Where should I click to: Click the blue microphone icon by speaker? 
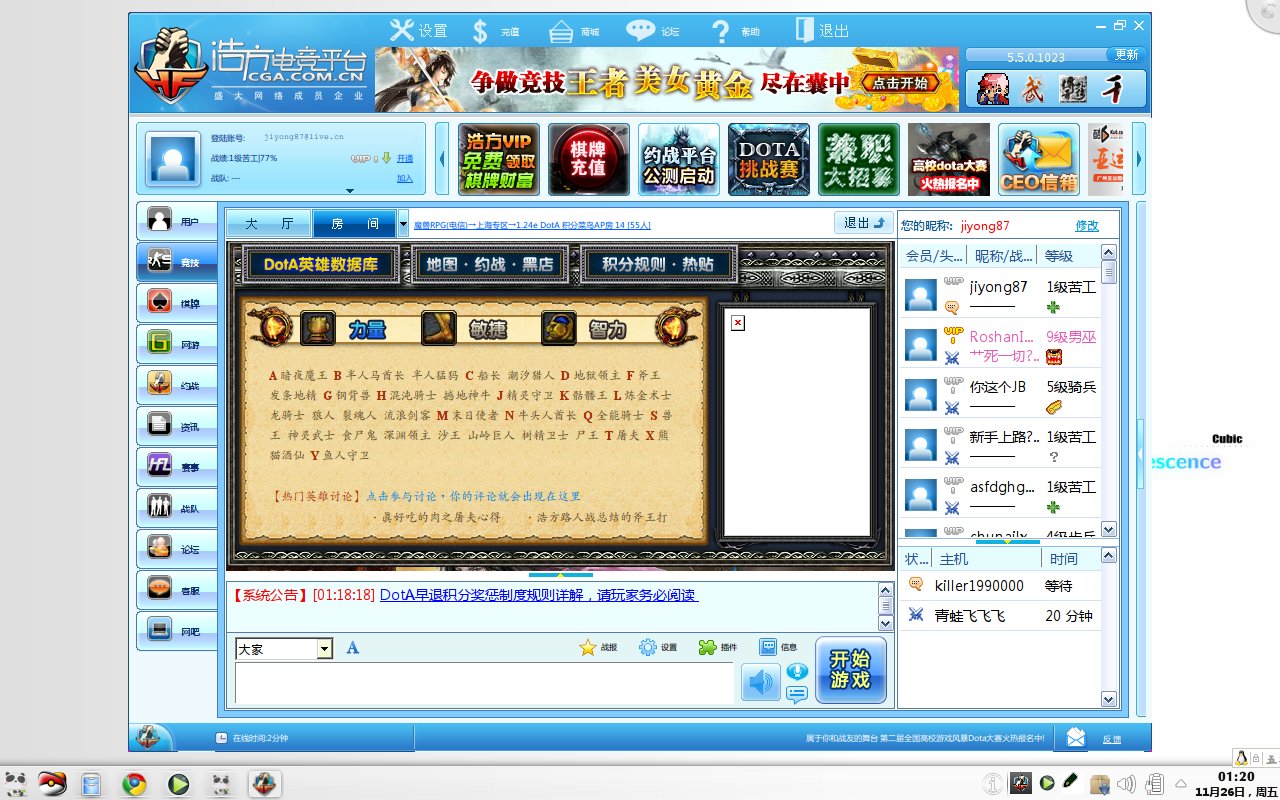[x=797, y=672]
